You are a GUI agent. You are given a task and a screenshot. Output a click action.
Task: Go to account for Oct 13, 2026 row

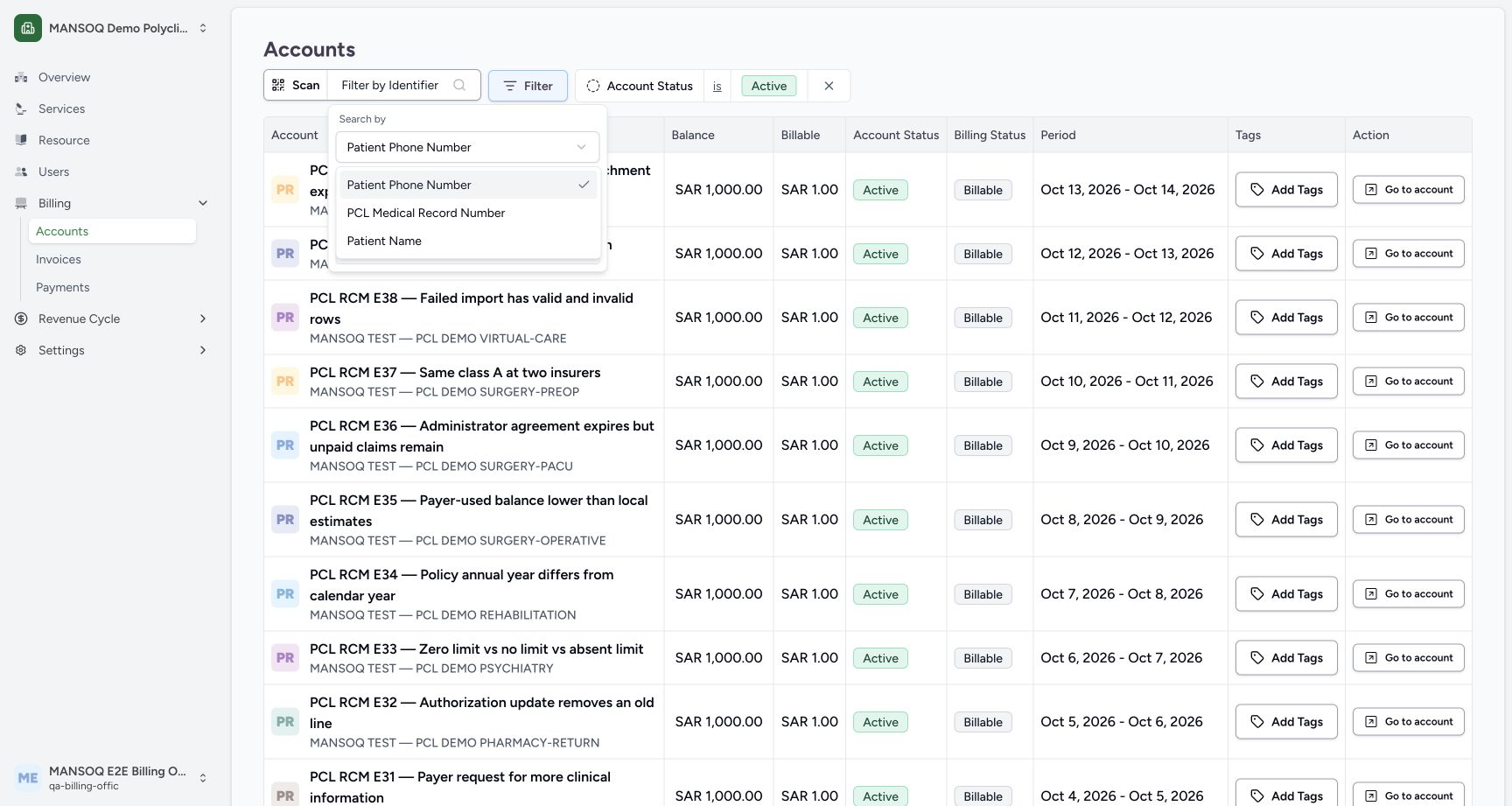1409,189
